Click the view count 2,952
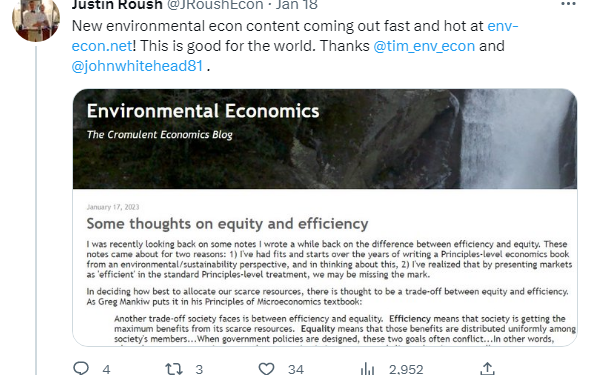Image resolution: width=592 pixels, height=375 pixels. point(406,369)
